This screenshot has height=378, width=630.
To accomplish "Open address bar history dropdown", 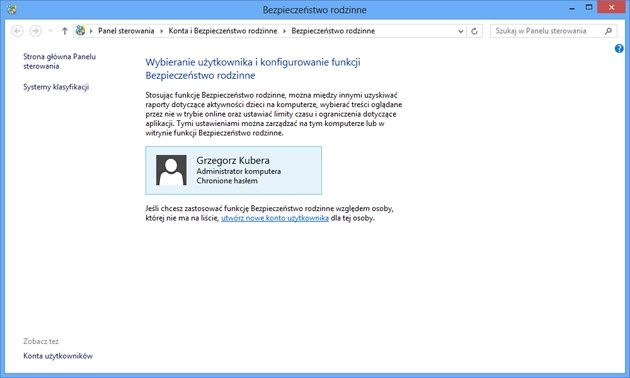I will [x=460, y=31].
